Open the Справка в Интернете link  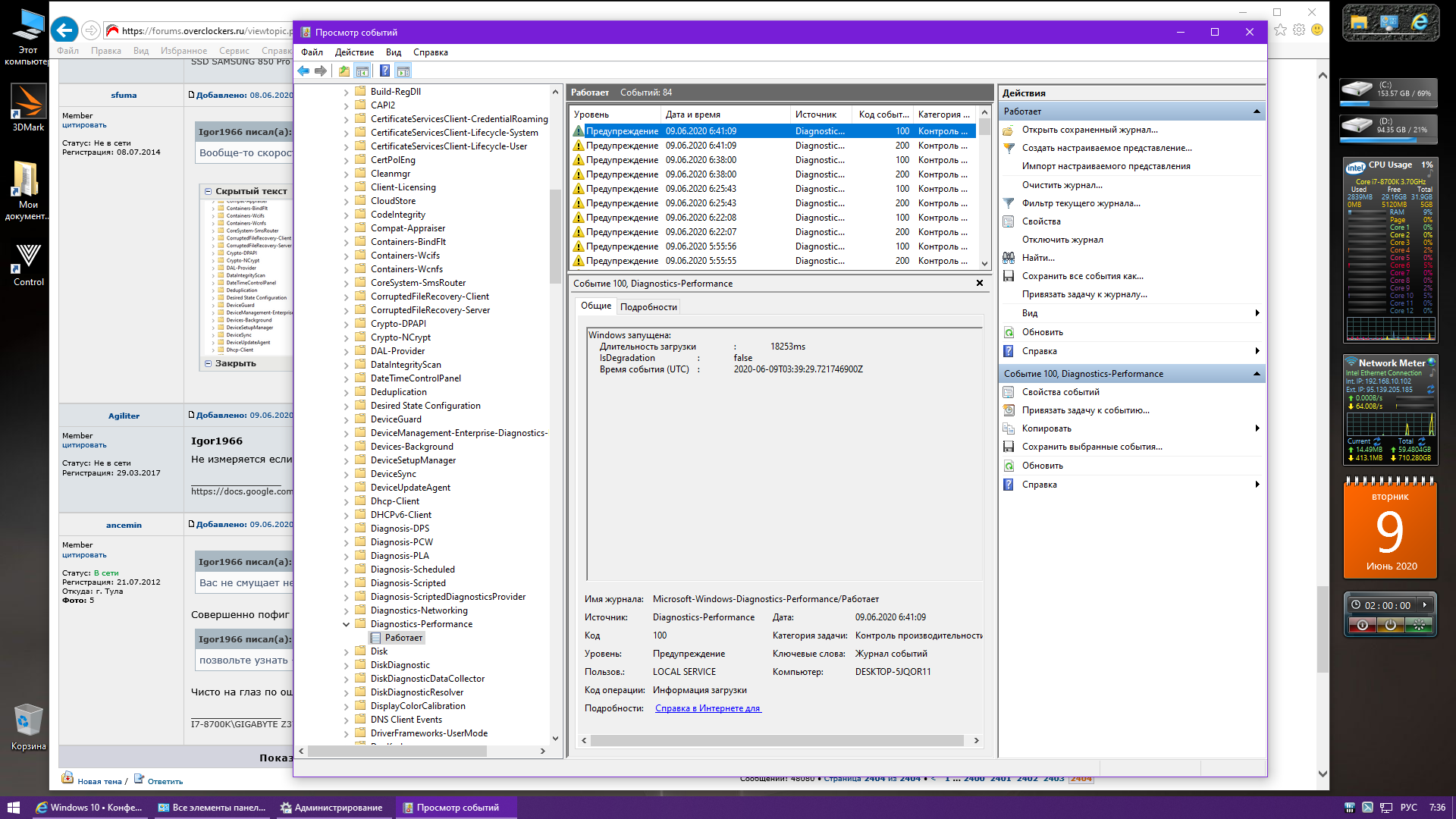coord(708,708)
